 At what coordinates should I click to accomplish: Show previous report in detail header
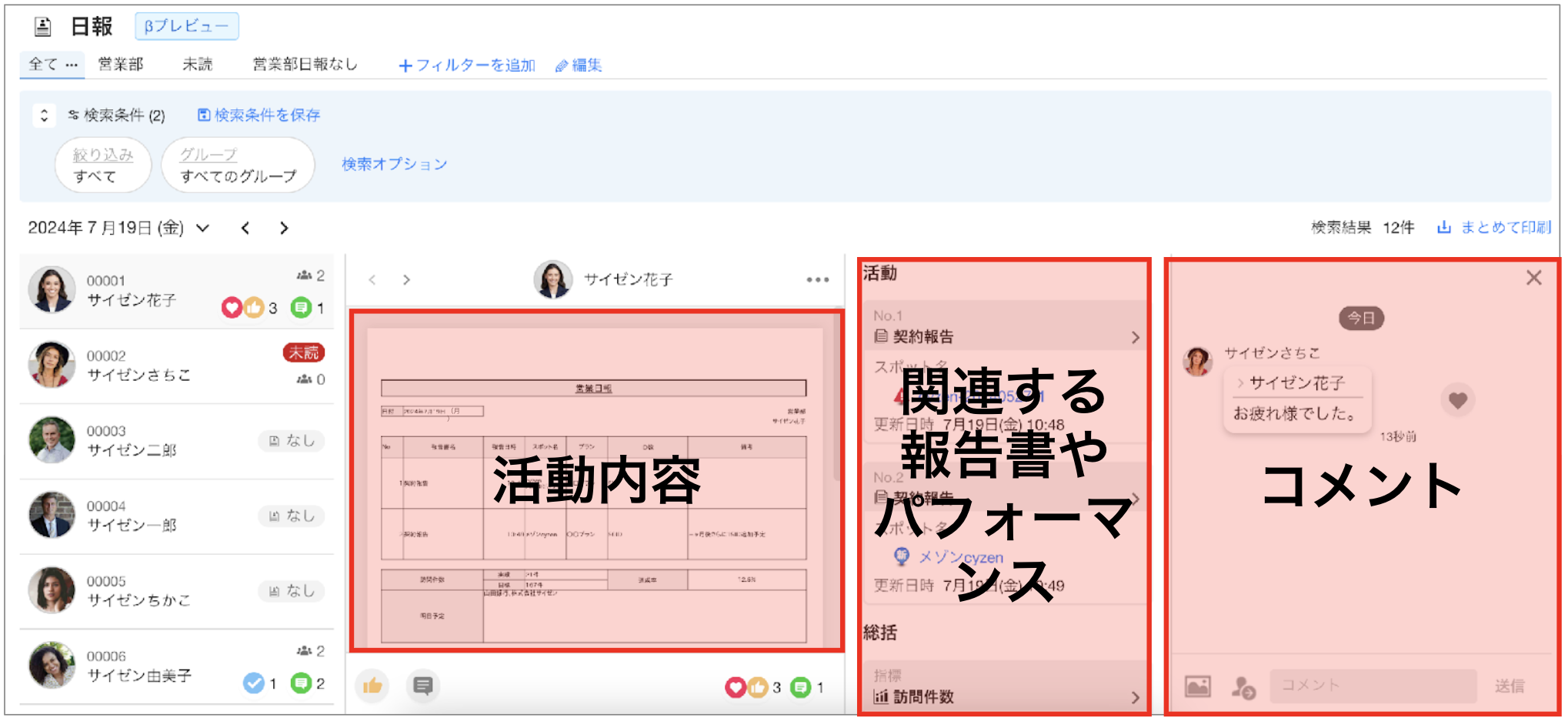click(372, 279)
